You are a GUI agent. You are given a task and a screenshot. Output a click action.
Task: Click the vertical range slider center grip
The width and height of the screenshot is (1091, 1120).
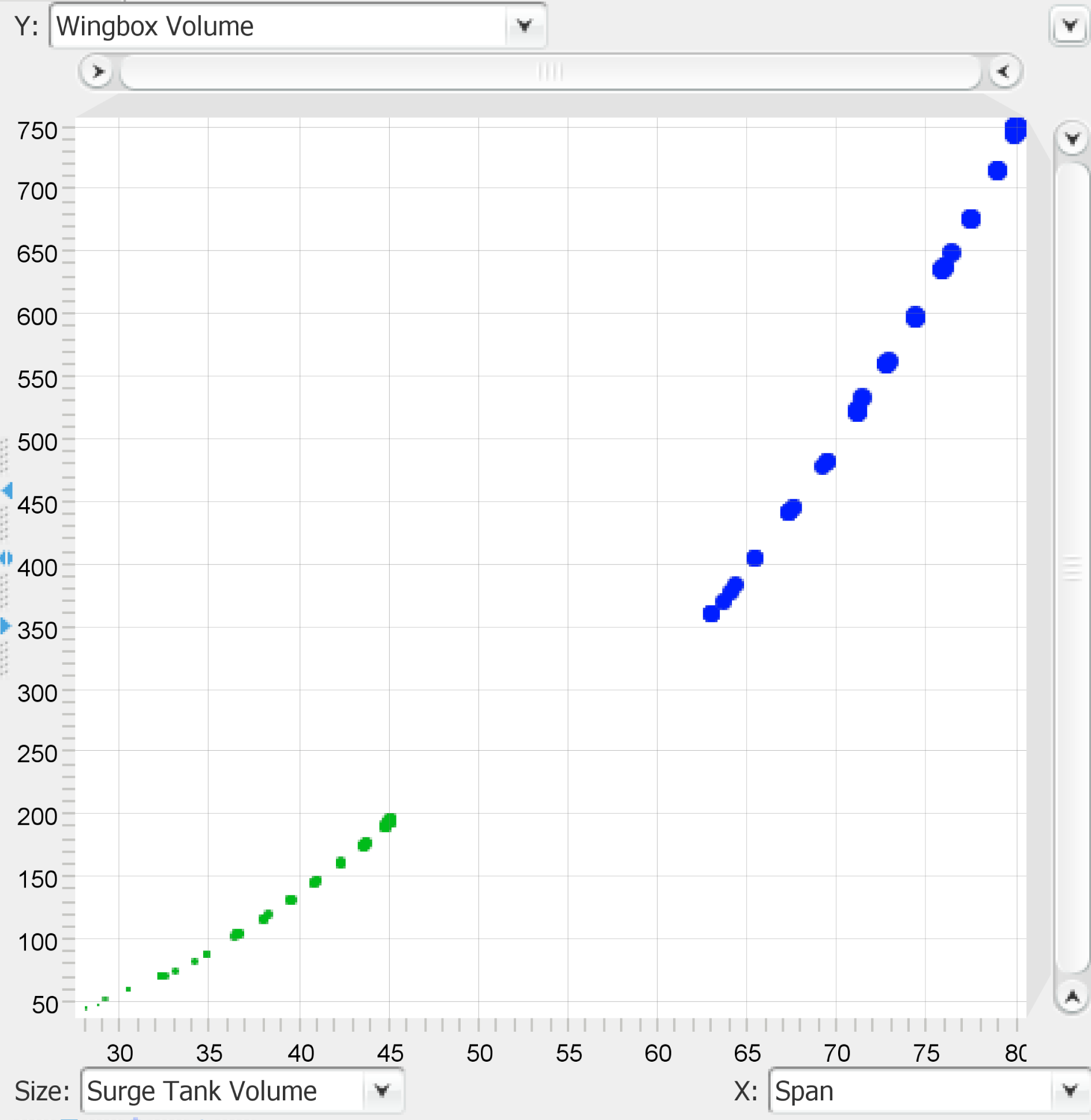pos(1072,568)
